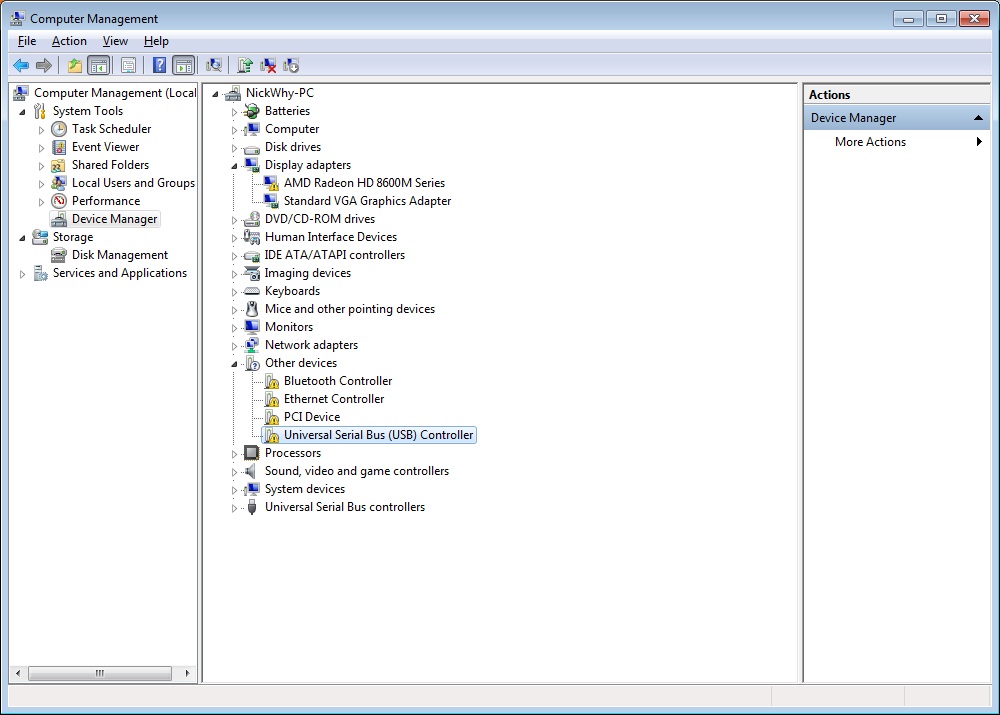Open the Properties toolbar icon
Image resolution: width=1000 pixels, height=715 pixels.
click(x=128, y=66)
